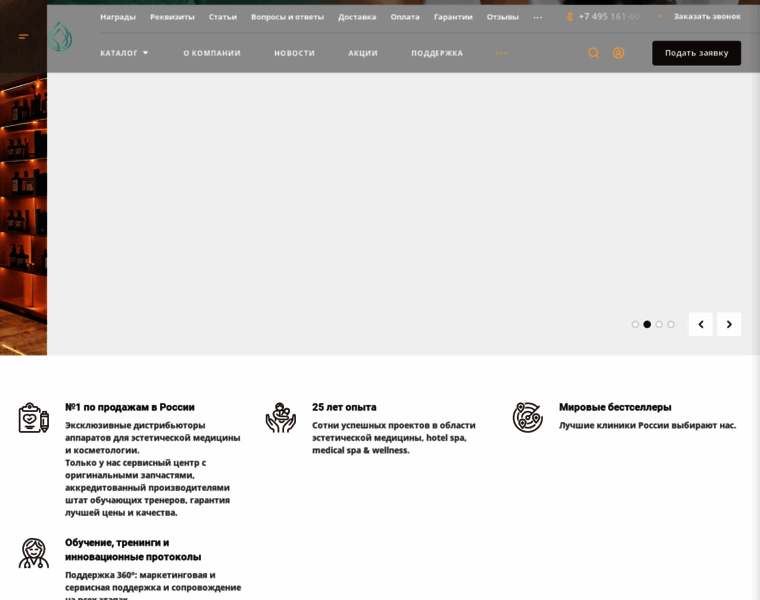760x600 pixels.
Task: Click heading №1 по продажам в России
Action: coord(130,407)
